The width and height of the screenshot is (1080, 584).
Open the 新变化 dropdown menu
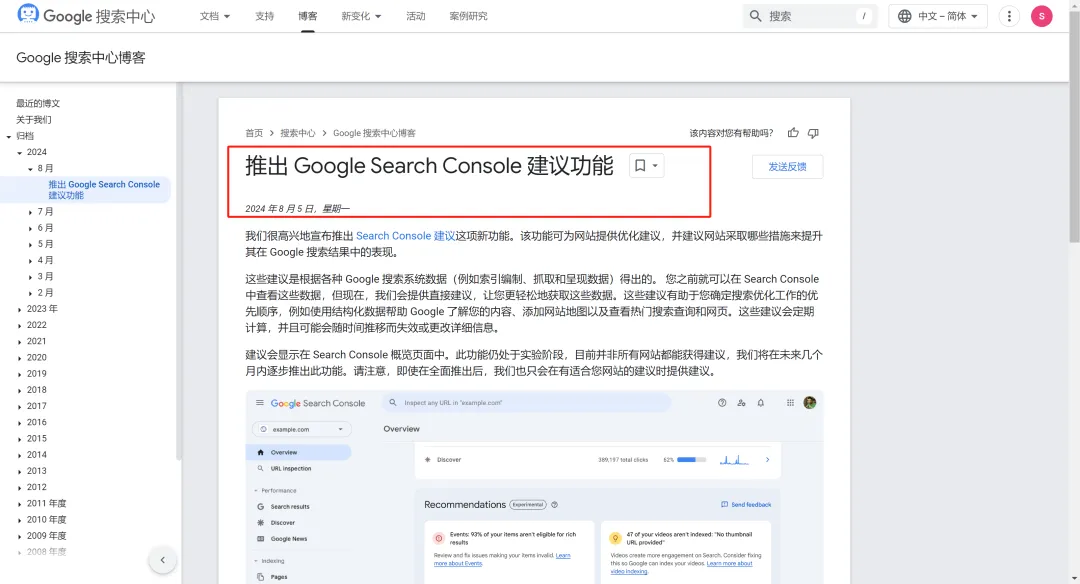pos(361,16)
